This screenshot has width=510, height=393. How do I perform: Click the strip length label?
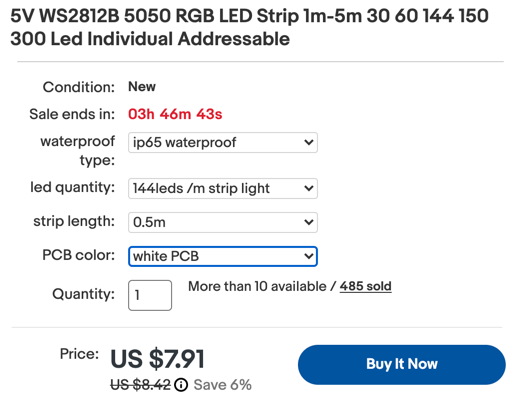(74, 221)
